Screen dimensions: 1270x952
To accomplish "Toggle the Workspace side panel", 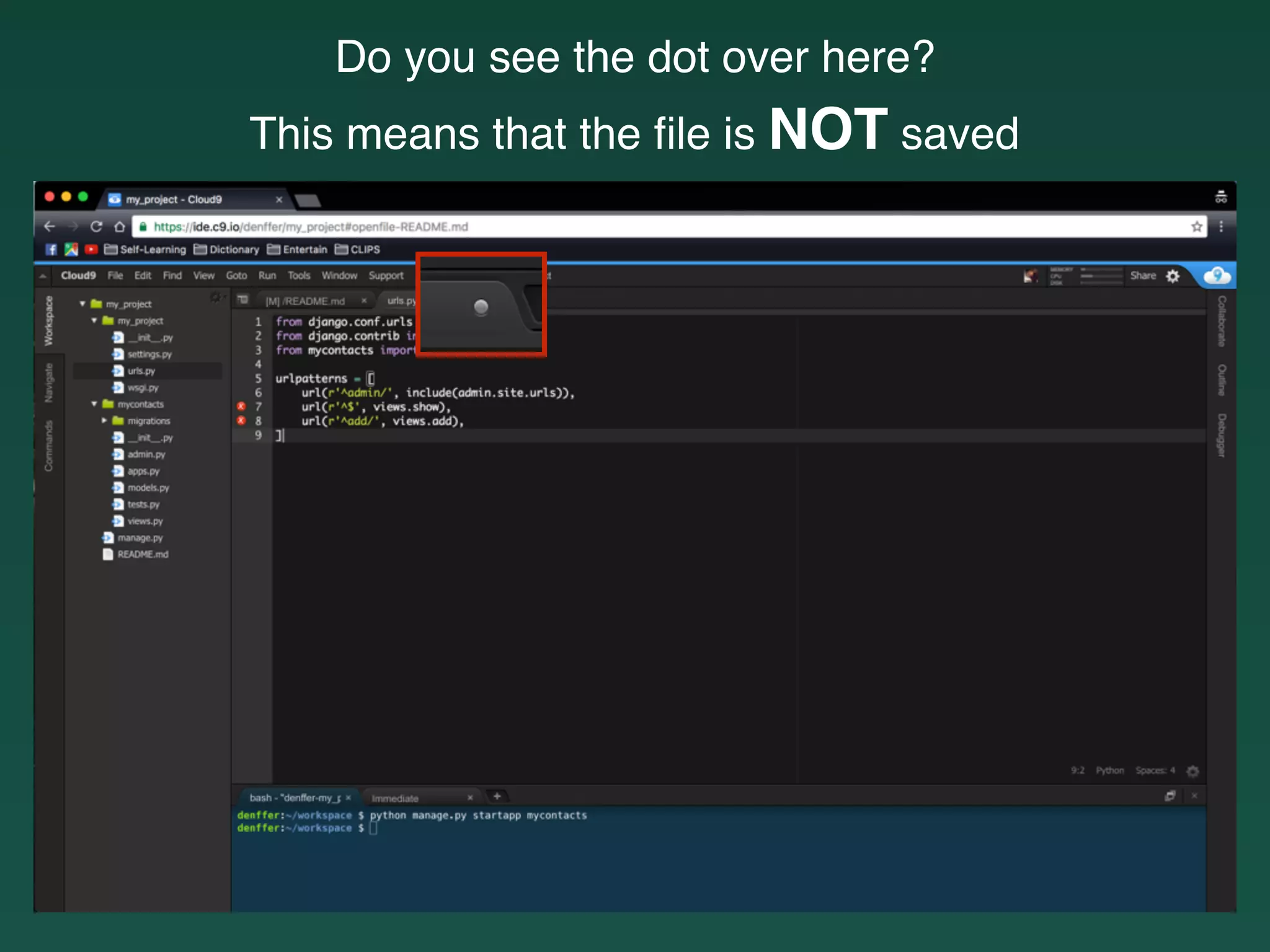I will tap(49, 321).
